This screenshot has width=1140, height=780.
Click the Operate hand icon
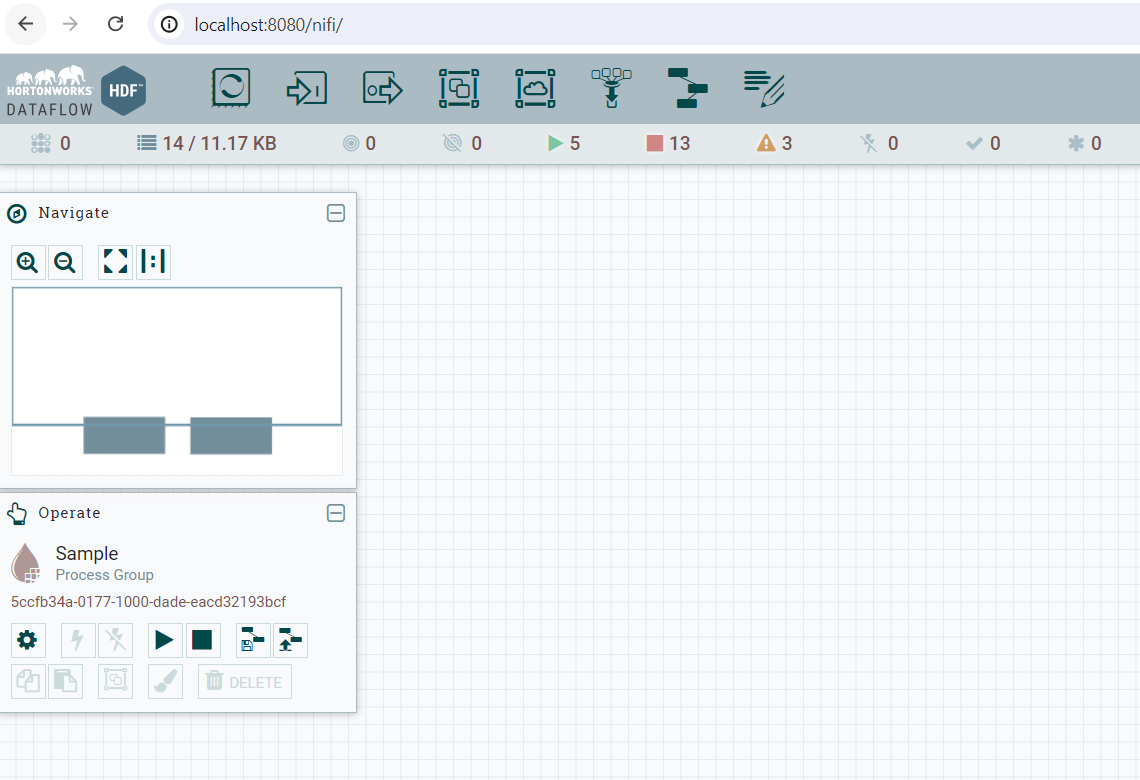click(x=17, y=514)
